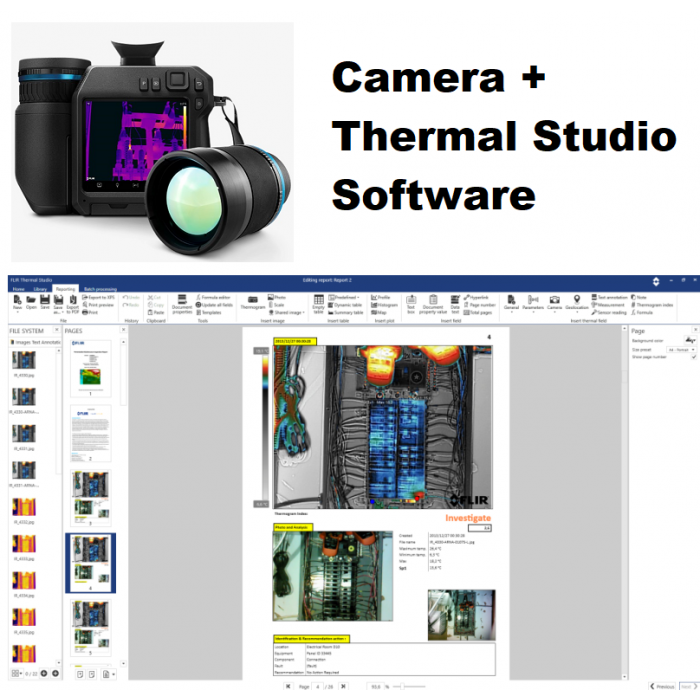Image resolution: width=700 pixels, height=700 pixels.
Task: Click the Investigate label on the page
Action: point(468,518)
